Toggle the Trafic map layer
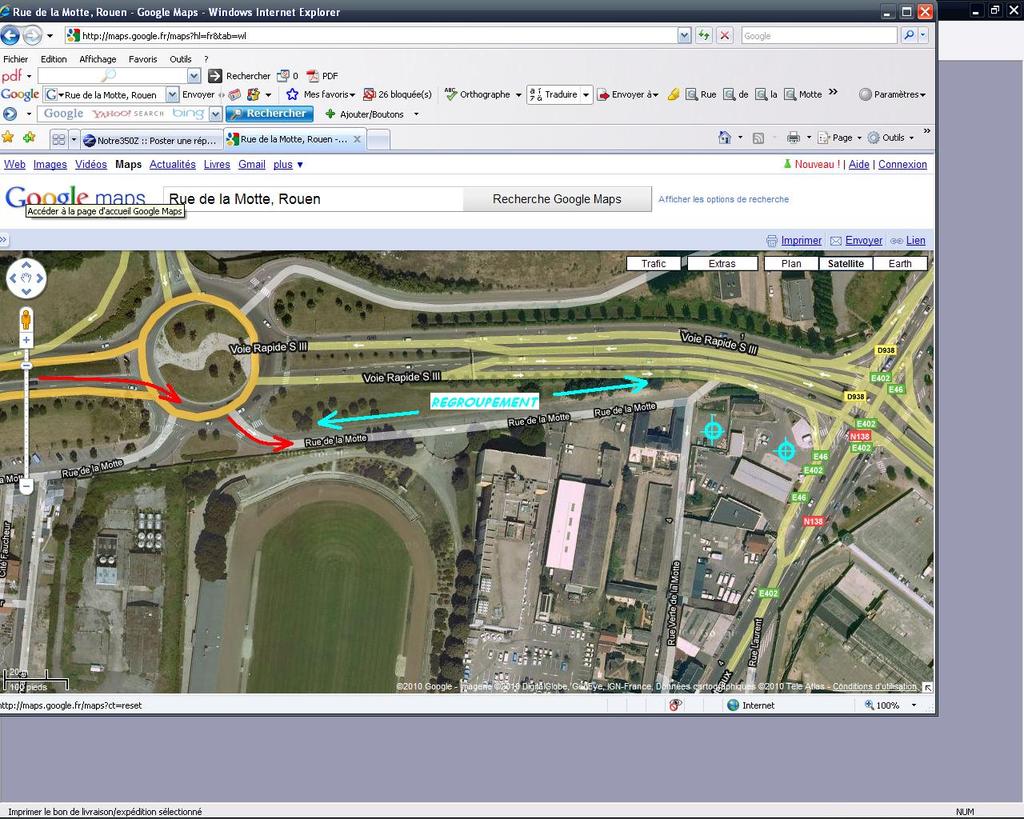This screenshot has height=819, width=1024. point(653,264)
